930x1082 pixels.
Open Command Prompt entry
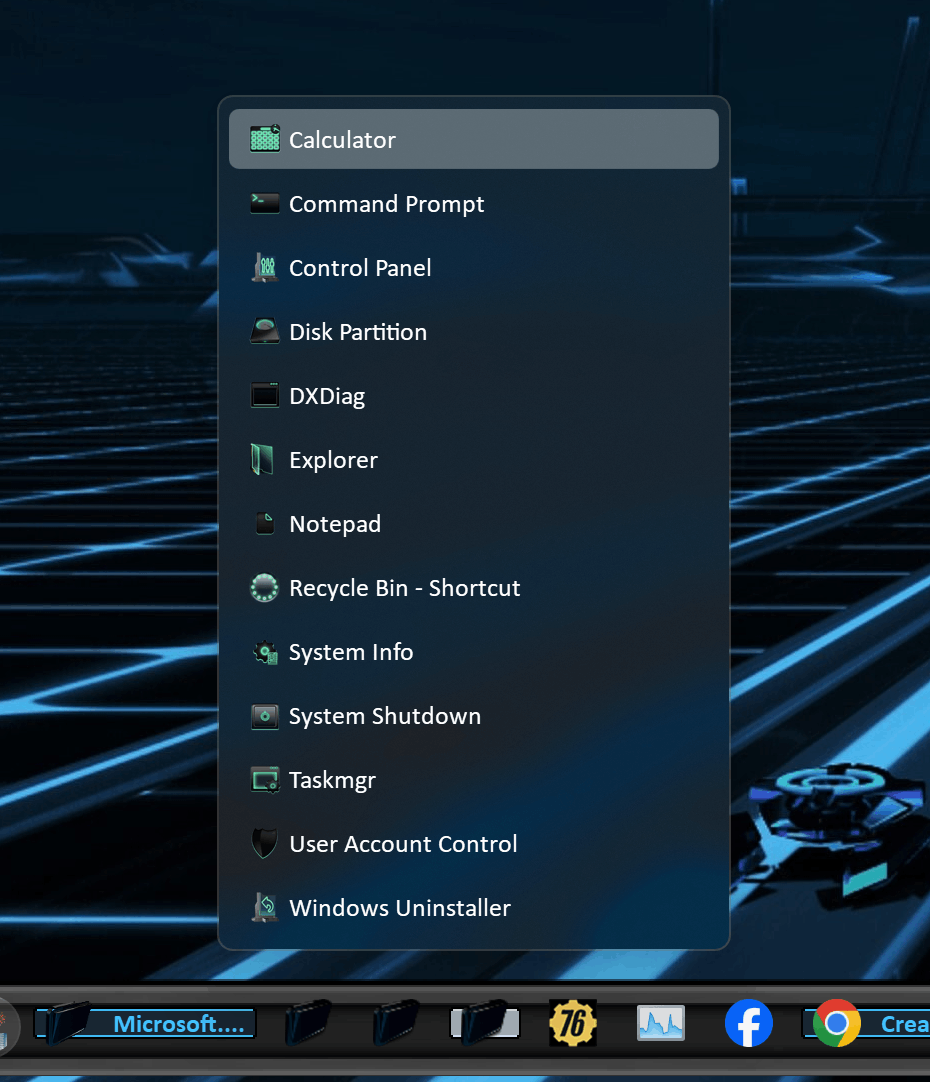point(473,204)
